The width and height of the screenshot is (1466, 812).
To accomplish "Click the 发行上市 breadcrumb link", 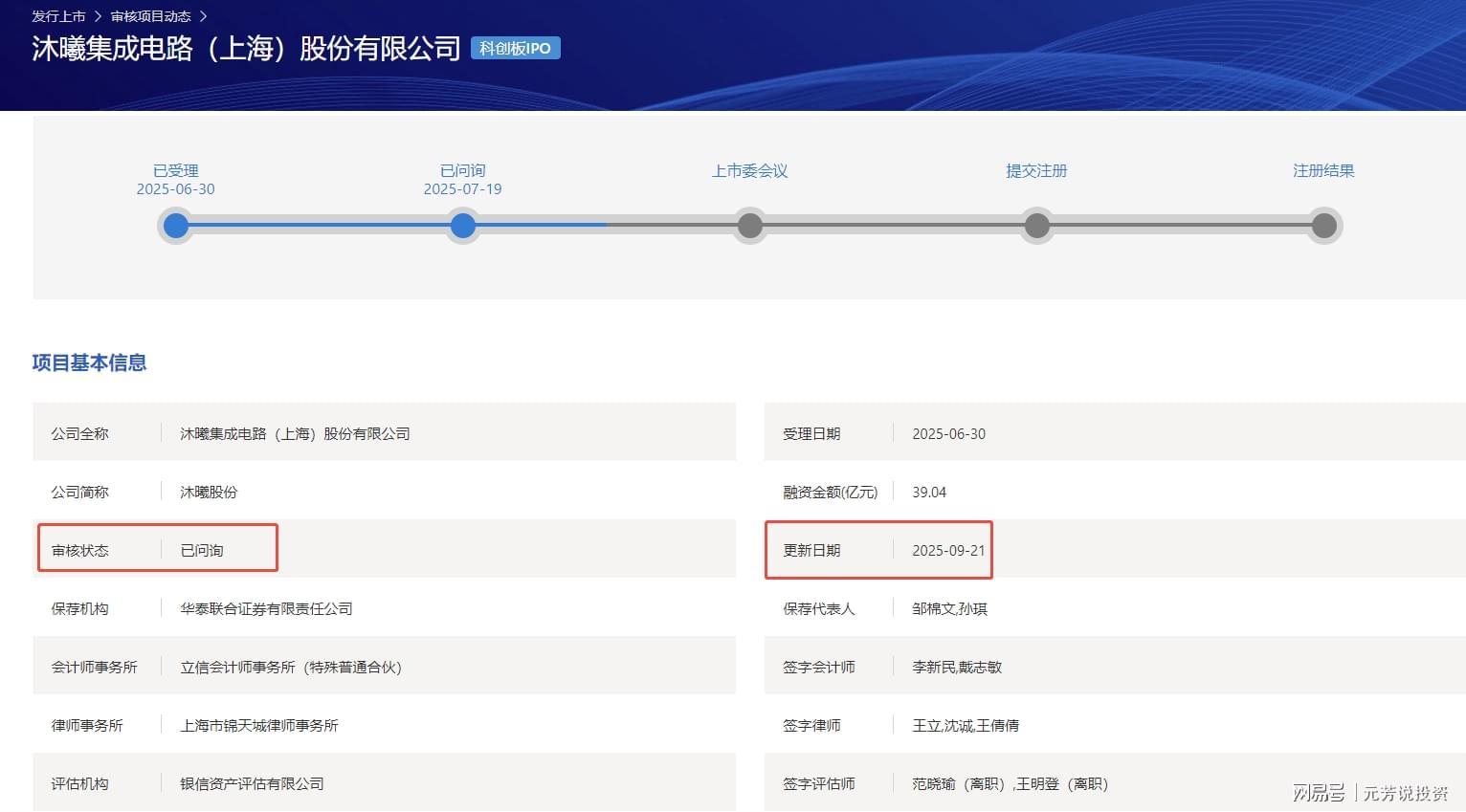I will [58, 16].
